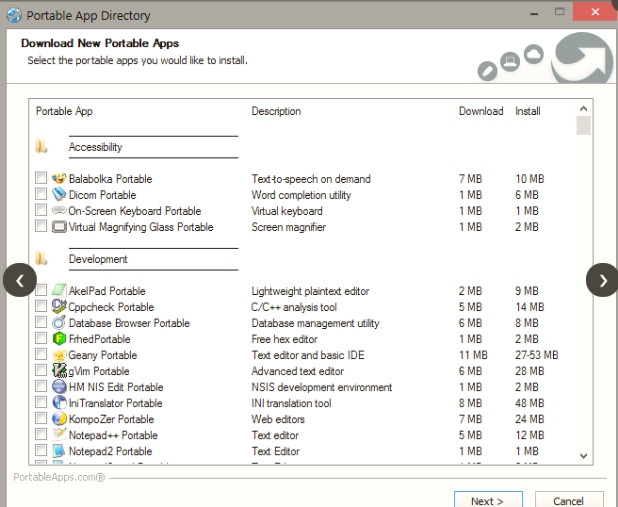Enable the IniTranslator Portable checkbox

point(41,402)
